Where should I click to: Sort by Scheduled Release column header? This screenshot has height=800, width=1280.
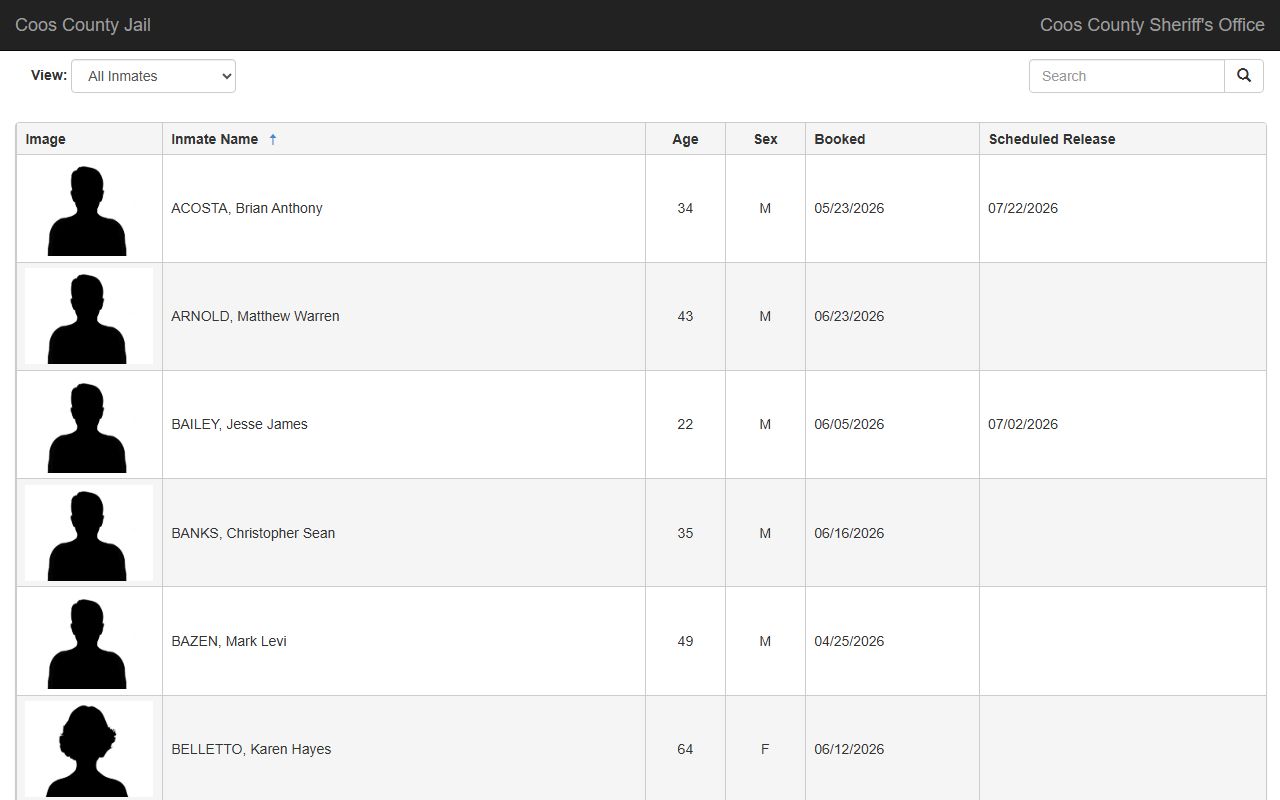point(1051,139)
